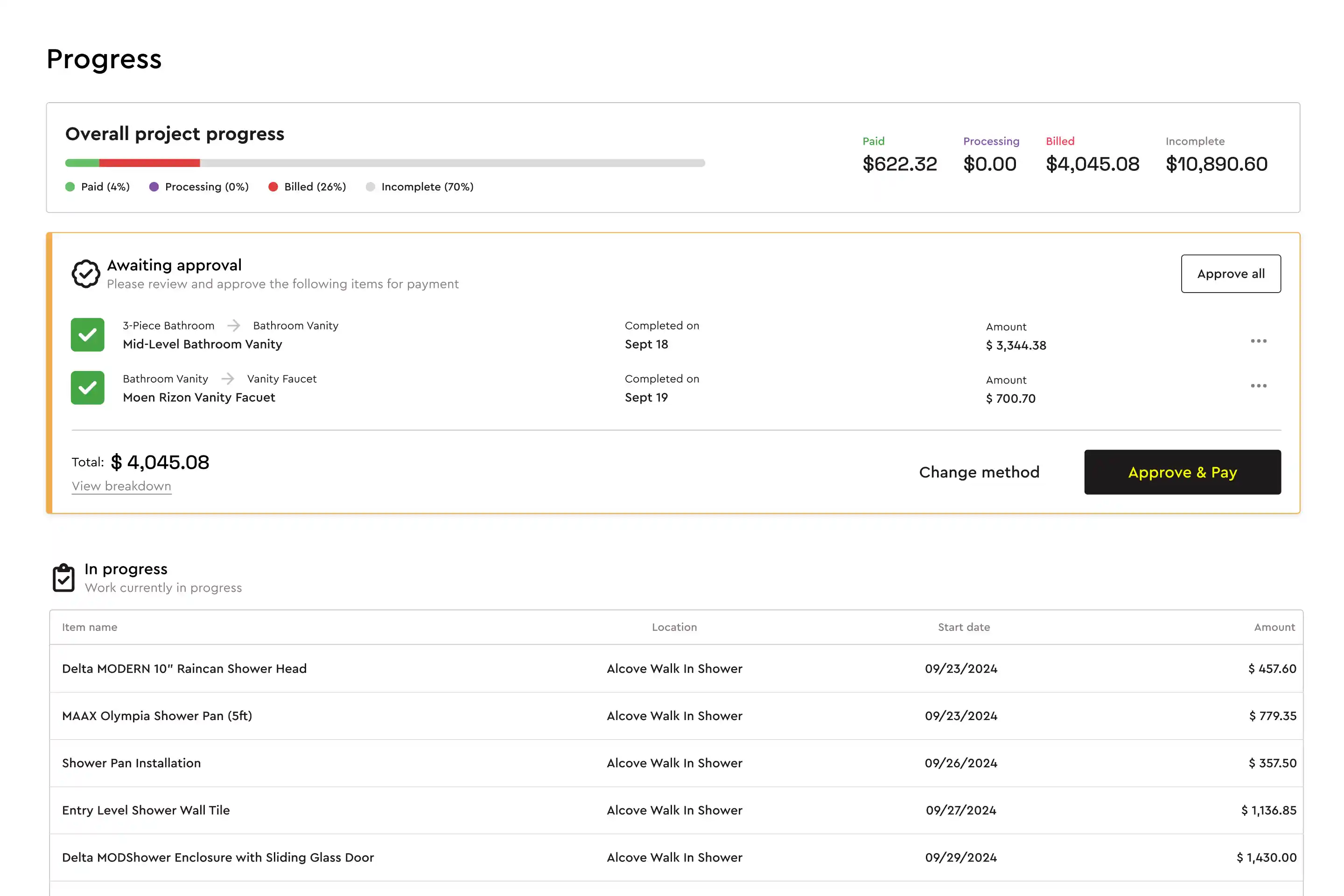The image size is (1344, 896).
Task: Click the Approve all button
Action: pyautogui.click(x=1231, y=274)
